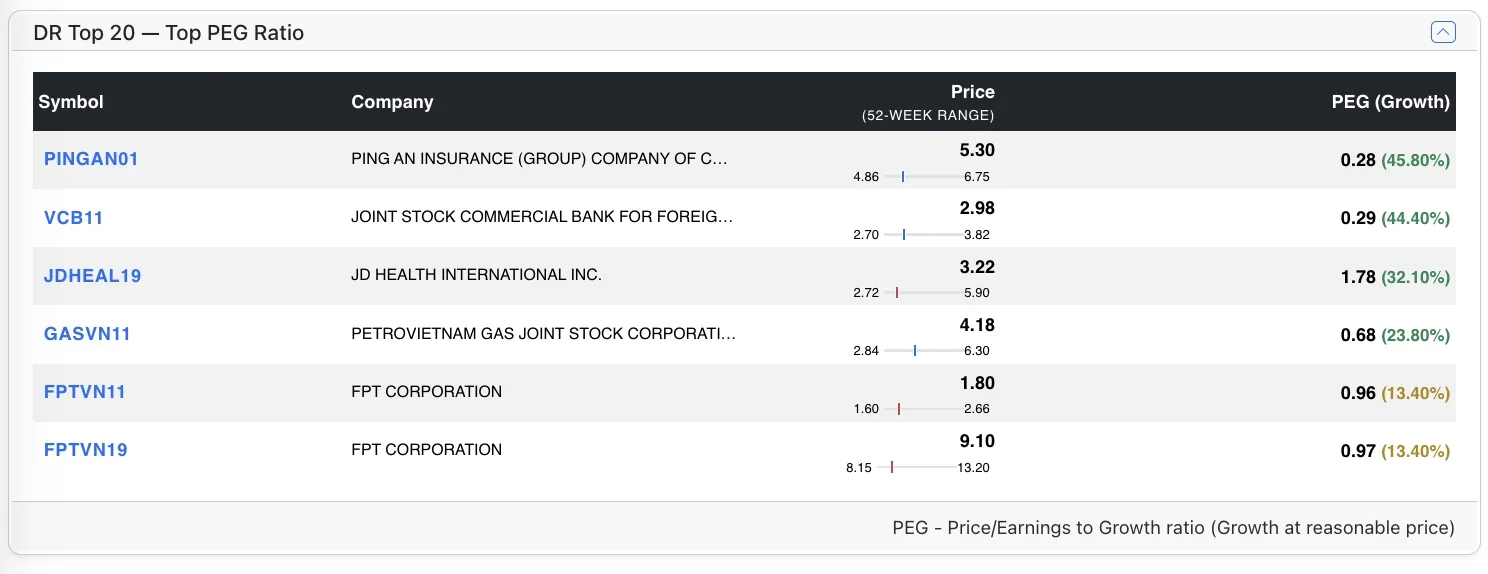Image resolution: width=1488 pixels, height=574 pixels.
Task: Click the 52-week low 8.15
Action: pos(859,467)
